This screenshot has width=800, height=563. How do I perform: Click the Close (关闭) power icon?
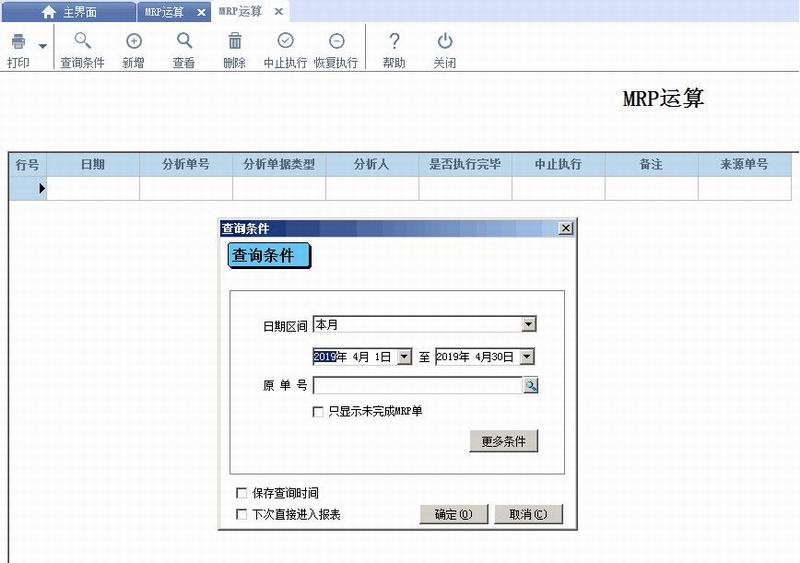(445, 42)
